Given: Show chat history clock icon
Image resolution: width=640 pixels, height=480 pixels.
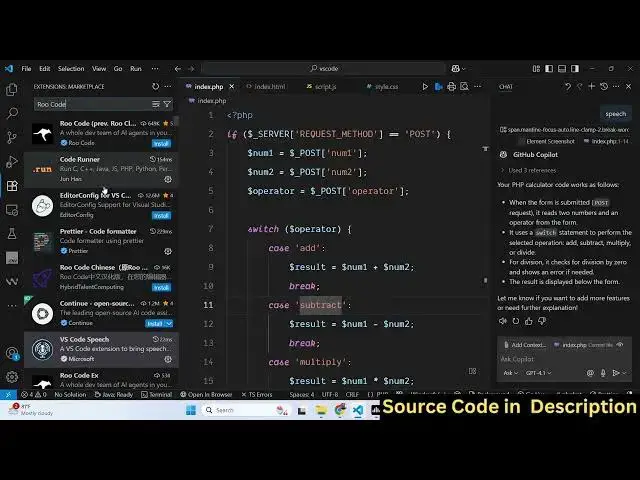Looking at the screenshot, I should click(604, 87).
